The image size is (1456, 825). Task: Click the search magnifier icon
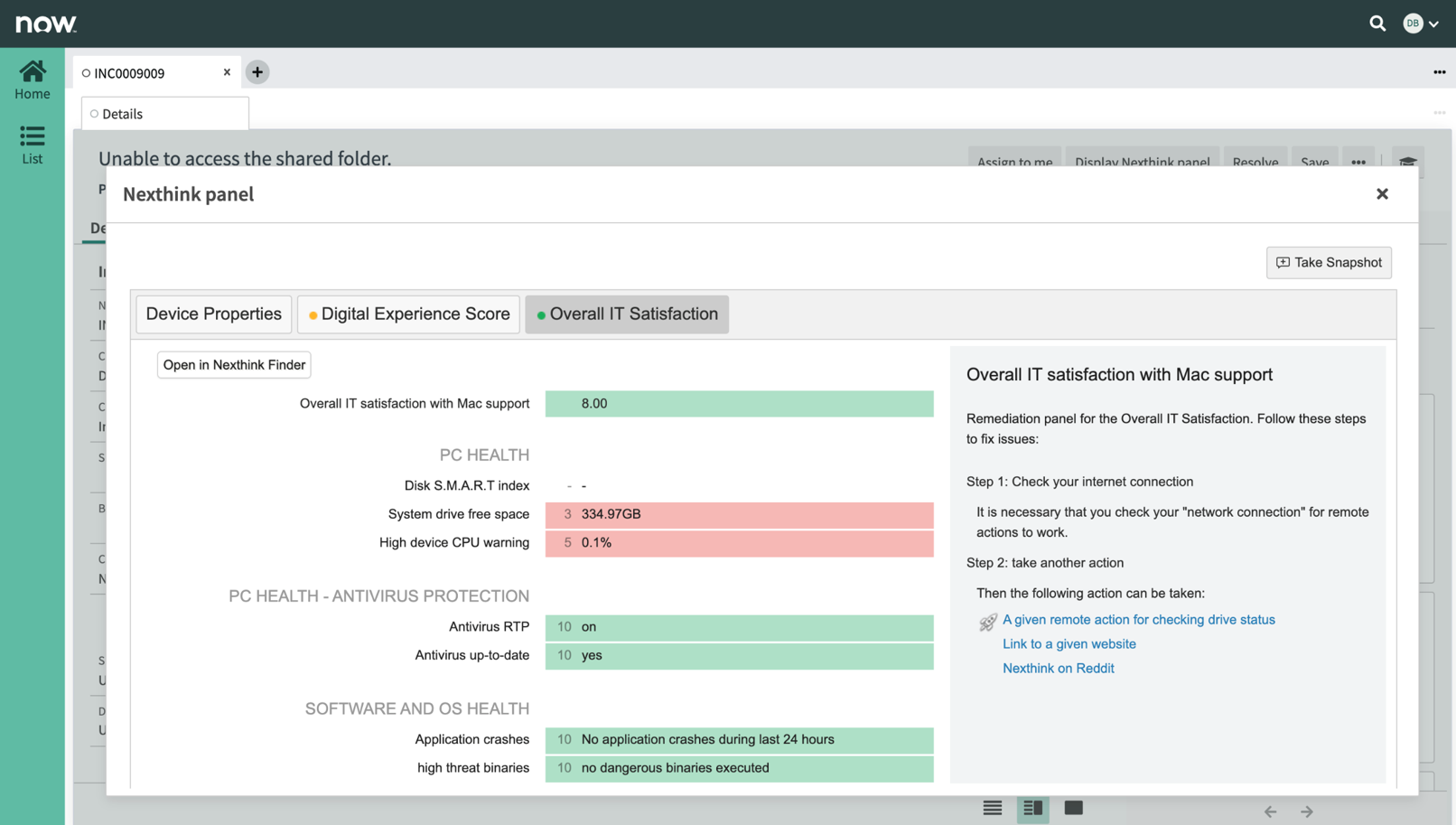pos(1377,23)
